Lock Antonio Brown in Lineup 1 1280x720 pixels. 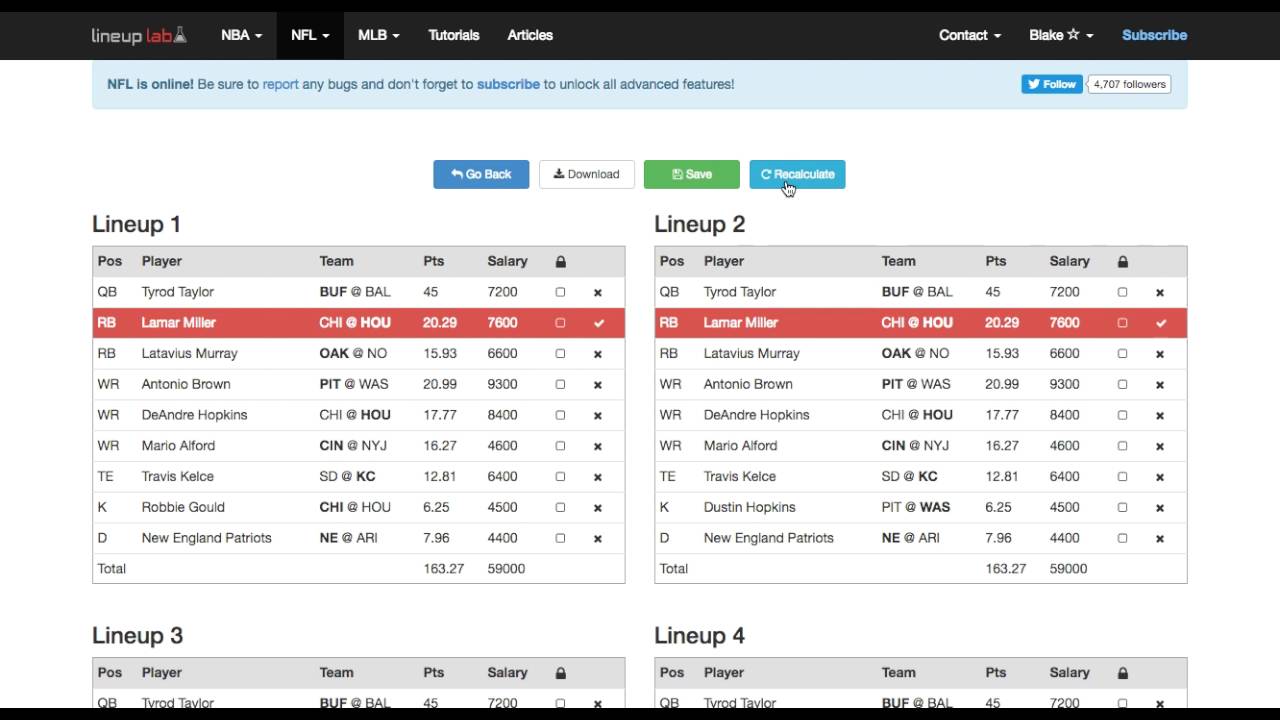pyautogui.click(x=560, y=384)
